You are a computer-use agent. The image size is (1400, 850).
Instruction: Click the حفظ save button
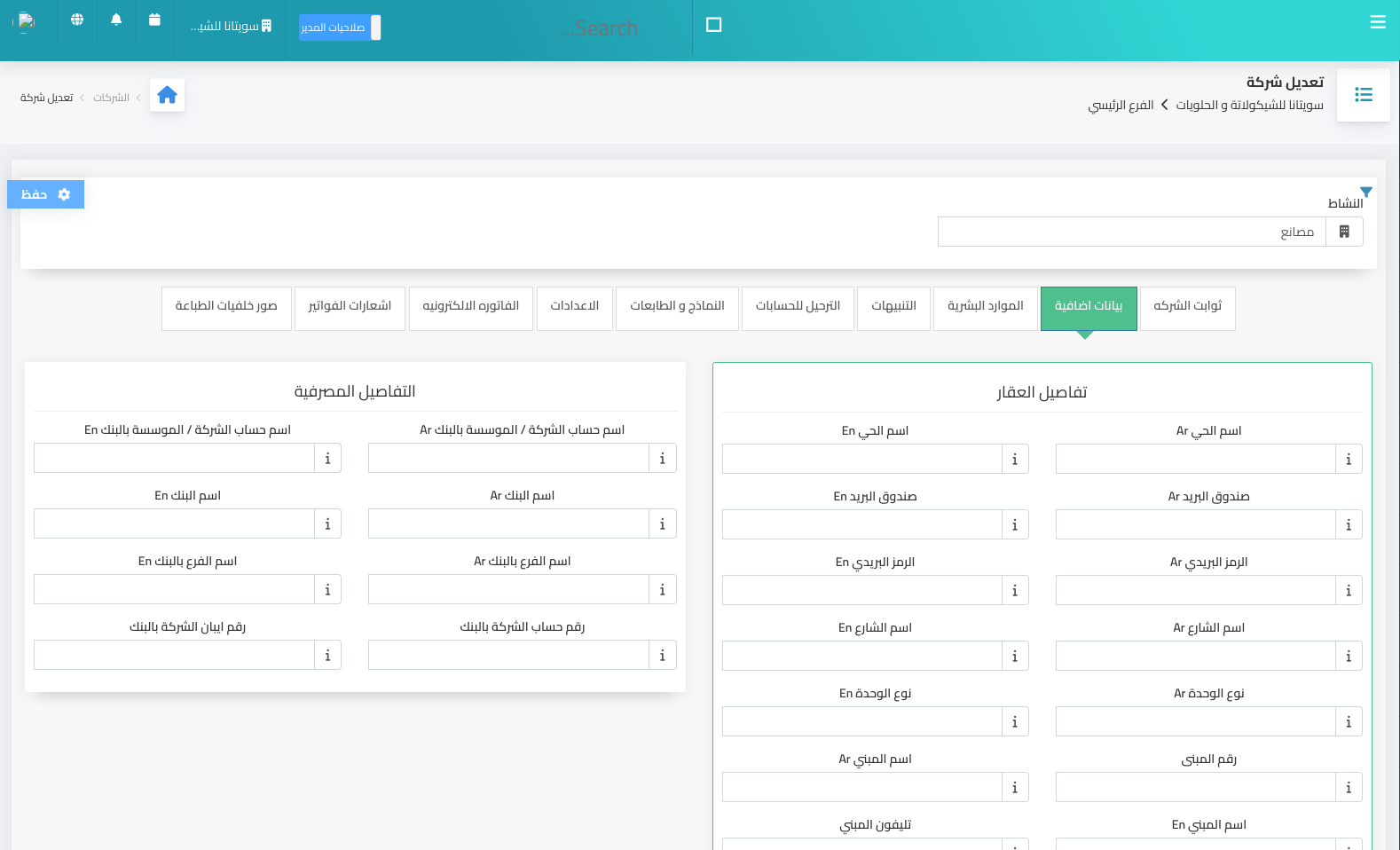pyautogui.click(x=45, y=194)
